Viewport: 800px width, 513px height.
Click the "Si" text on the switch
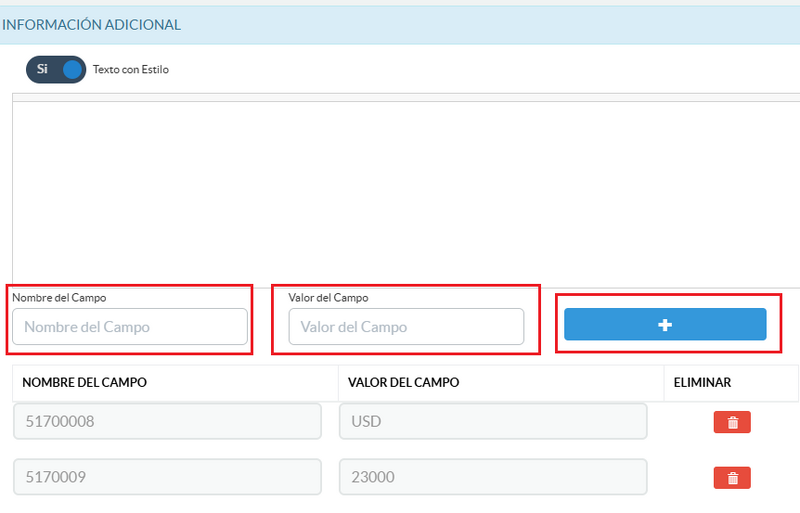[42, 70]
